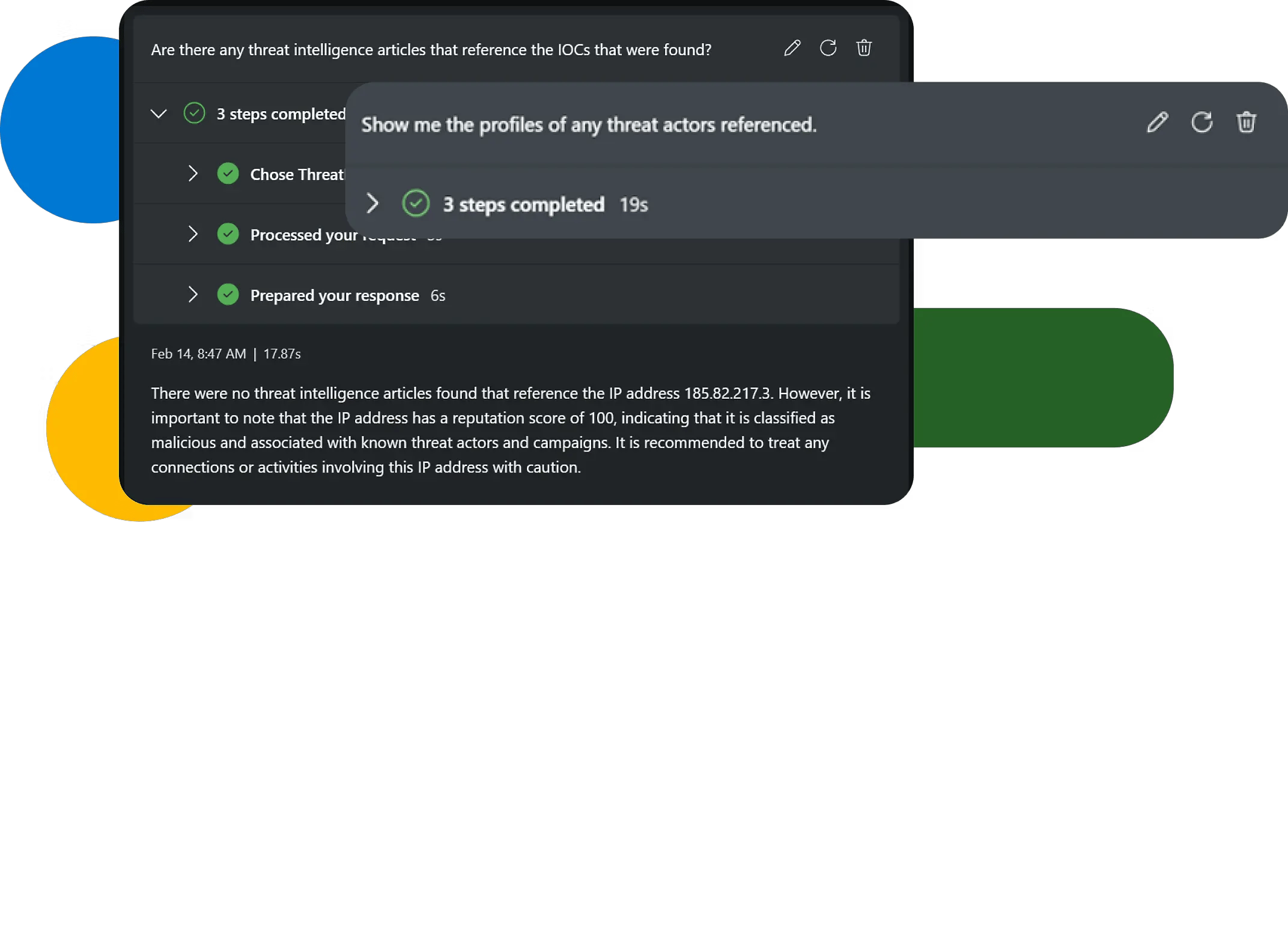Delete the IOC articles prompt
1288x932 pixels.
pos(864,48)
